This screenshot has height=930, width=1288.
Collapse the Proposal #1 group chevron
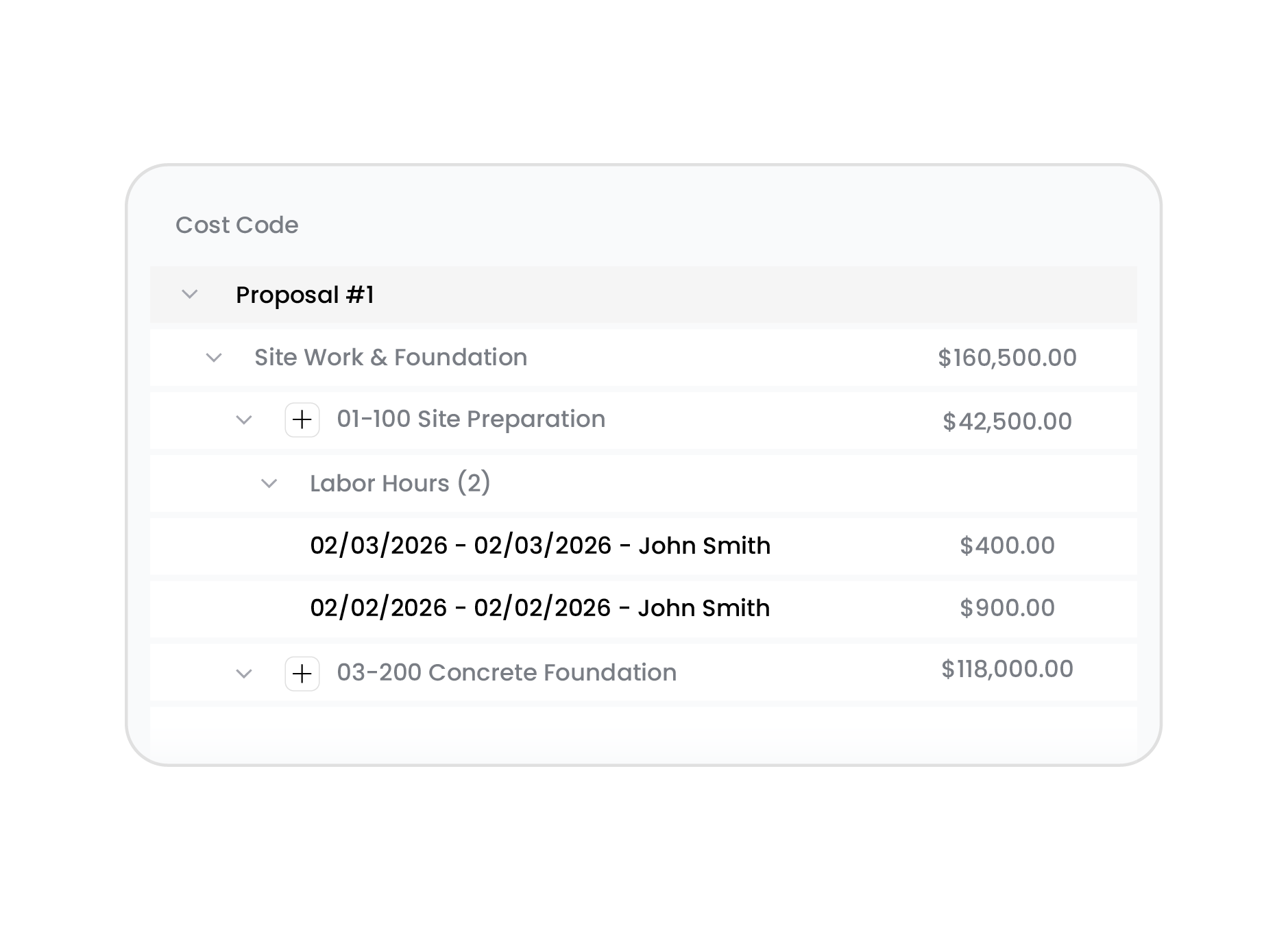point(190,295)
